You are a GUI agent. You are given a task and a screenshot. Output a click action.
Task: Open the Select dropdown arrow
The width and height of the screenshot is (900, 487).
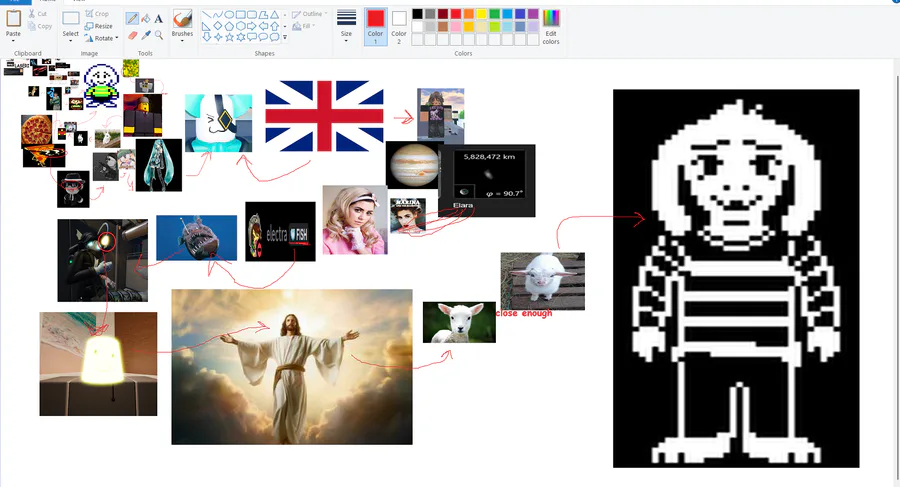71,41
